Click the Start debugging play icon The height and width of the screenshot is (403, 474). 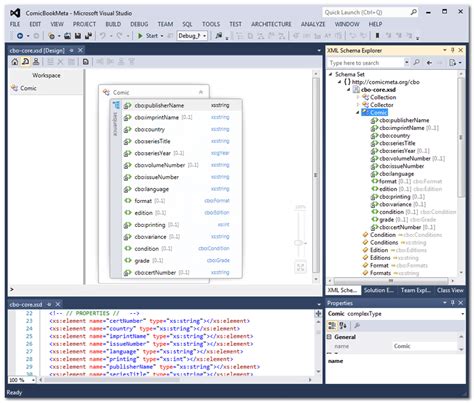coord(140,36)
